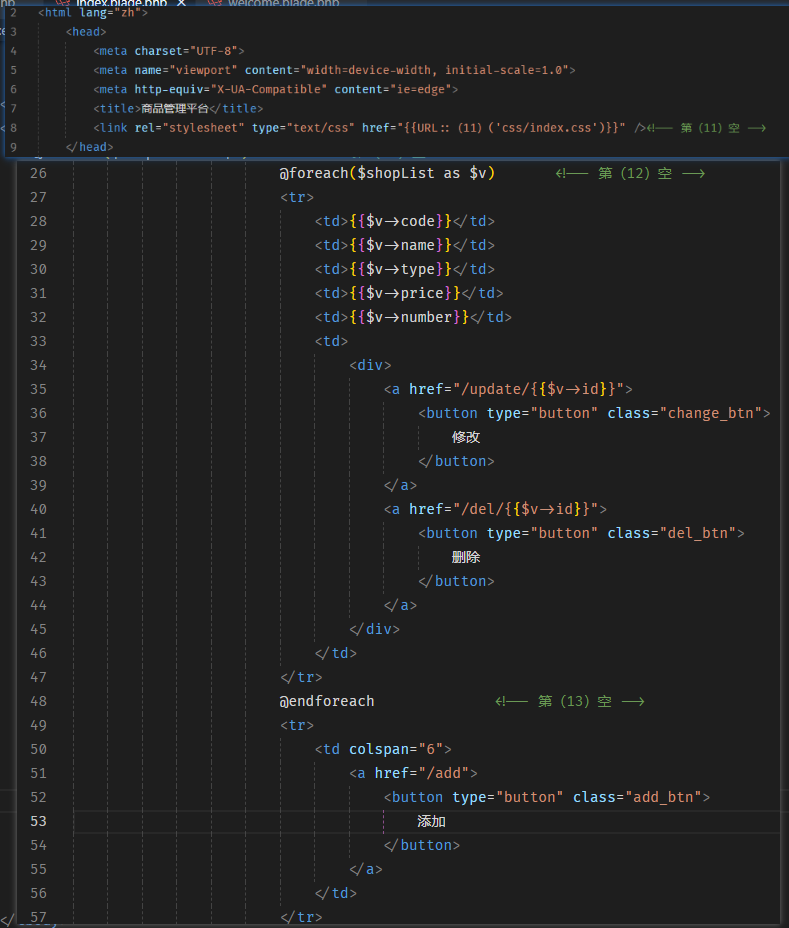Close the index.blade.php tab
789x928 pixels.
[182, 3]
